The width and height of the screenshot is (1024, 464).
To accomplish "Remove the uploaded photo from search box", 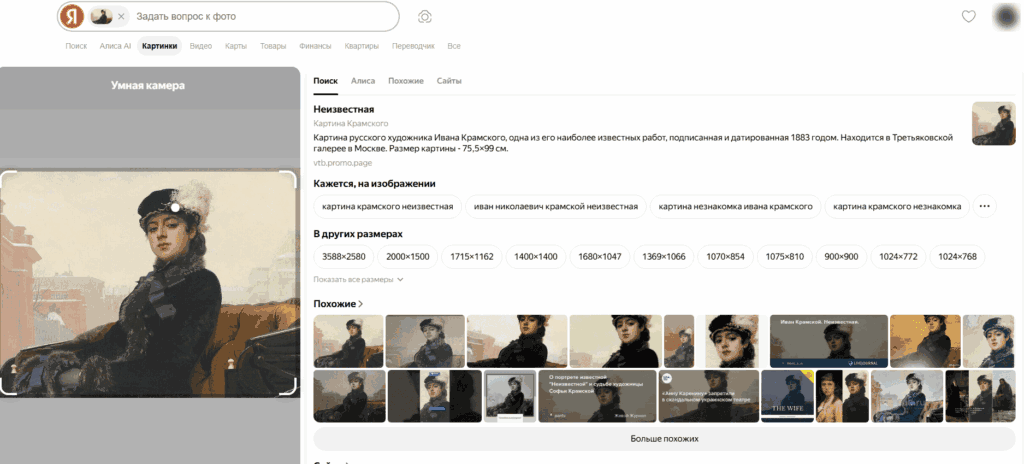I will tap(121, 16).
